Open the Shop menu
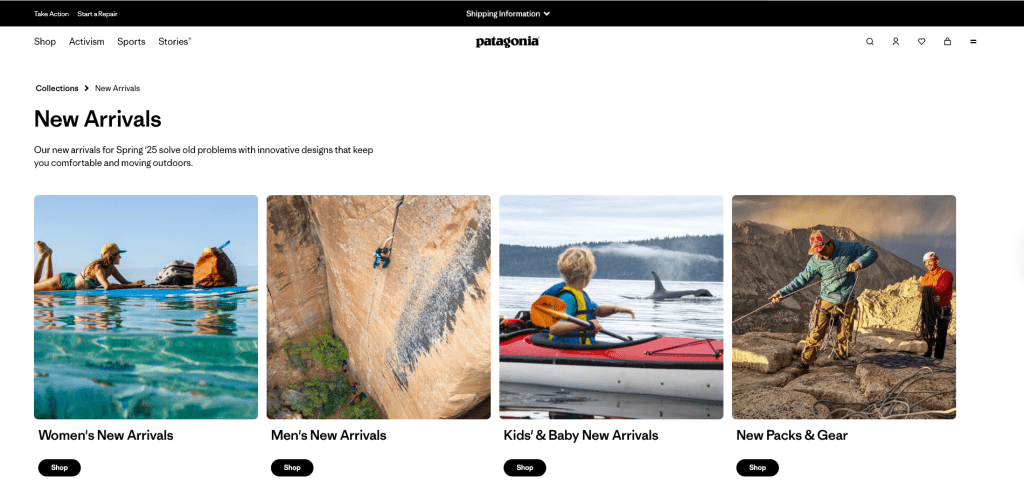 [x=45, y=41]
